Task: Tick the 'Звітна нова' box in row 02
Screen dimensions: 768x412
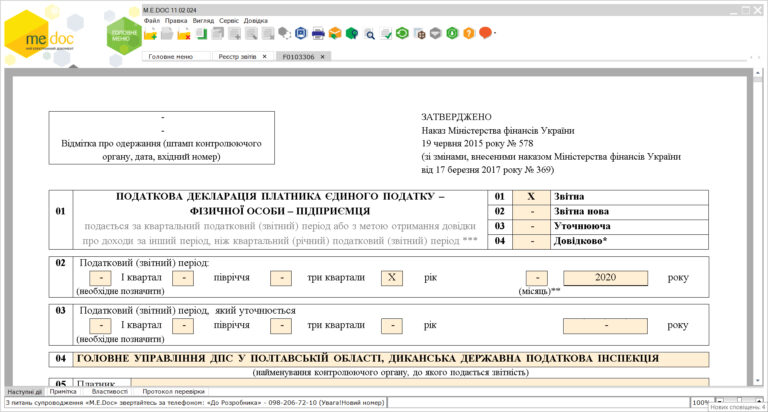Action: pos(530,212)
